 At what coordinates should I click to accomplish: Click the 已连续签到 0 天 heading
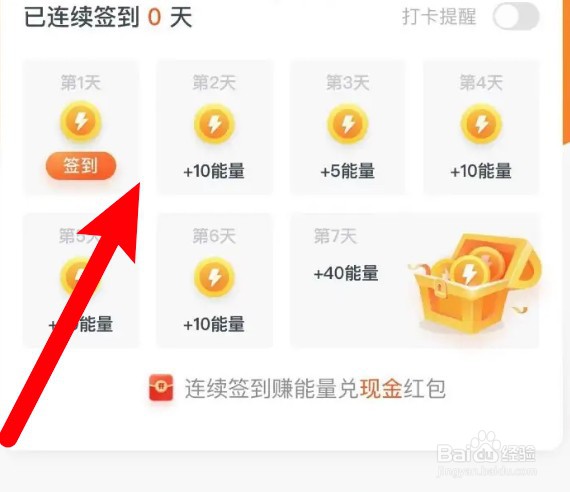tap(108, 17)
